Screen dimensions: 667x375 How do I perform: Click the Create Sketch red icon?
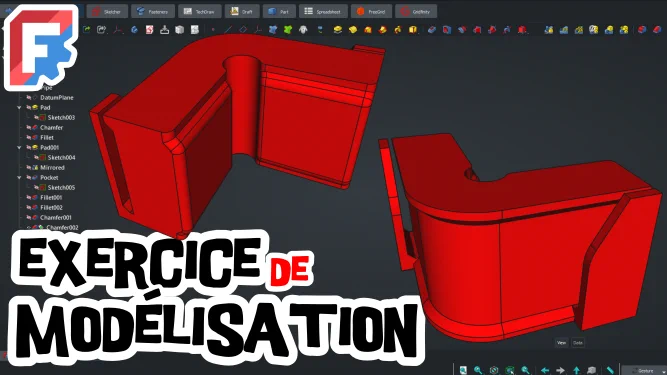[149, 30]
